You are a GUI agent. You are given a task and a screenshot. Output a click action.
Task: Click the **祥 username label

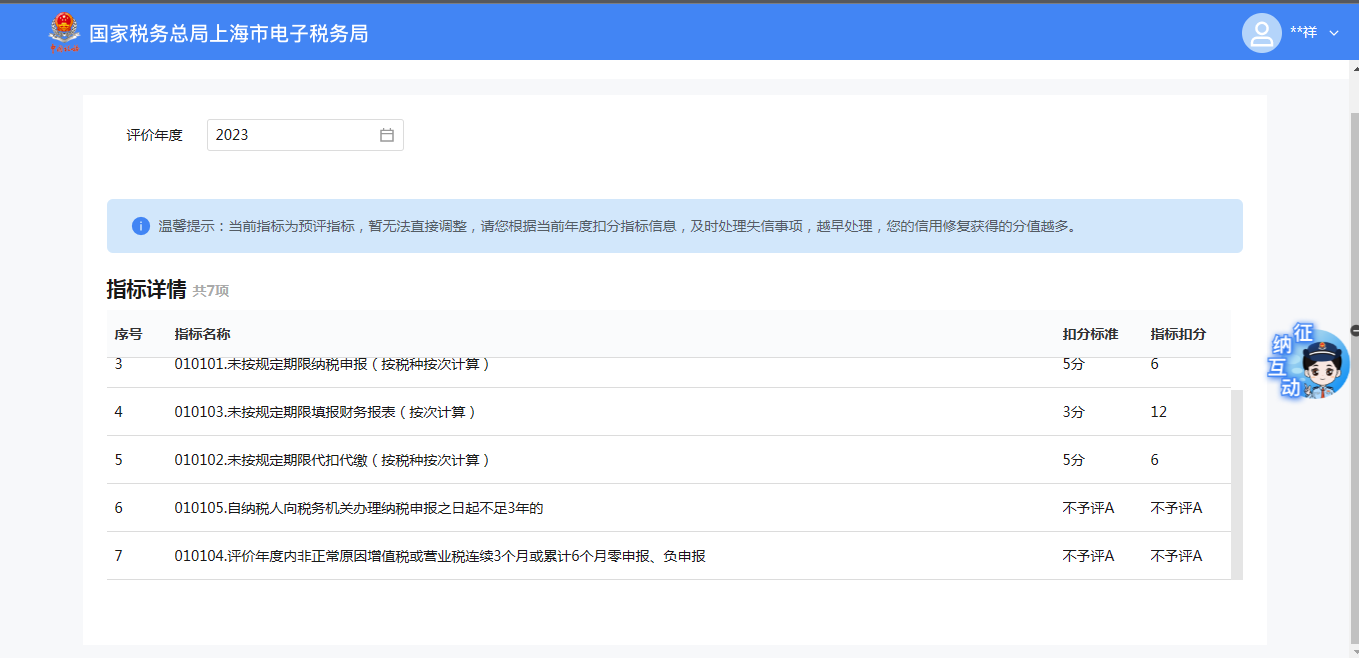coord(1303,33)
